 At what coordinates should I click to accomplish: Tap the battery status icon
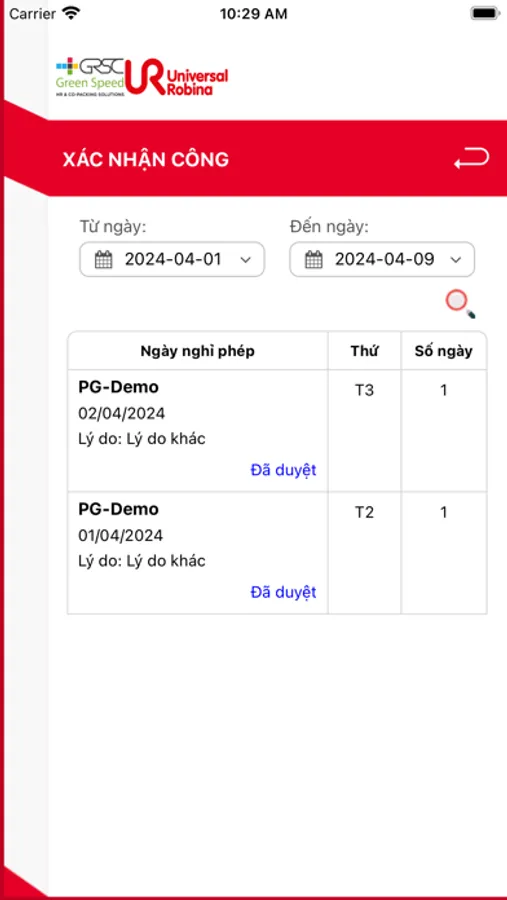(x=485, y=13)
